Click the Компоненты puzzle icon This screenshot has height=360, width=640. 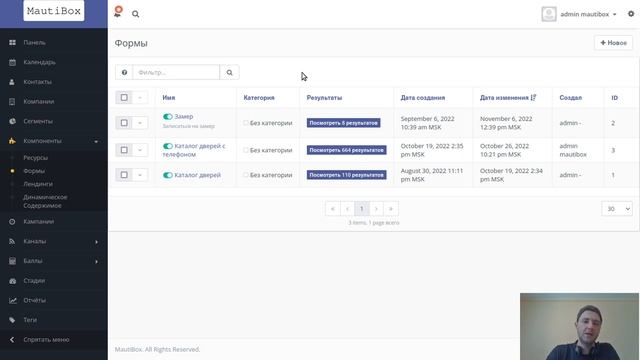[x=12, y=141]
